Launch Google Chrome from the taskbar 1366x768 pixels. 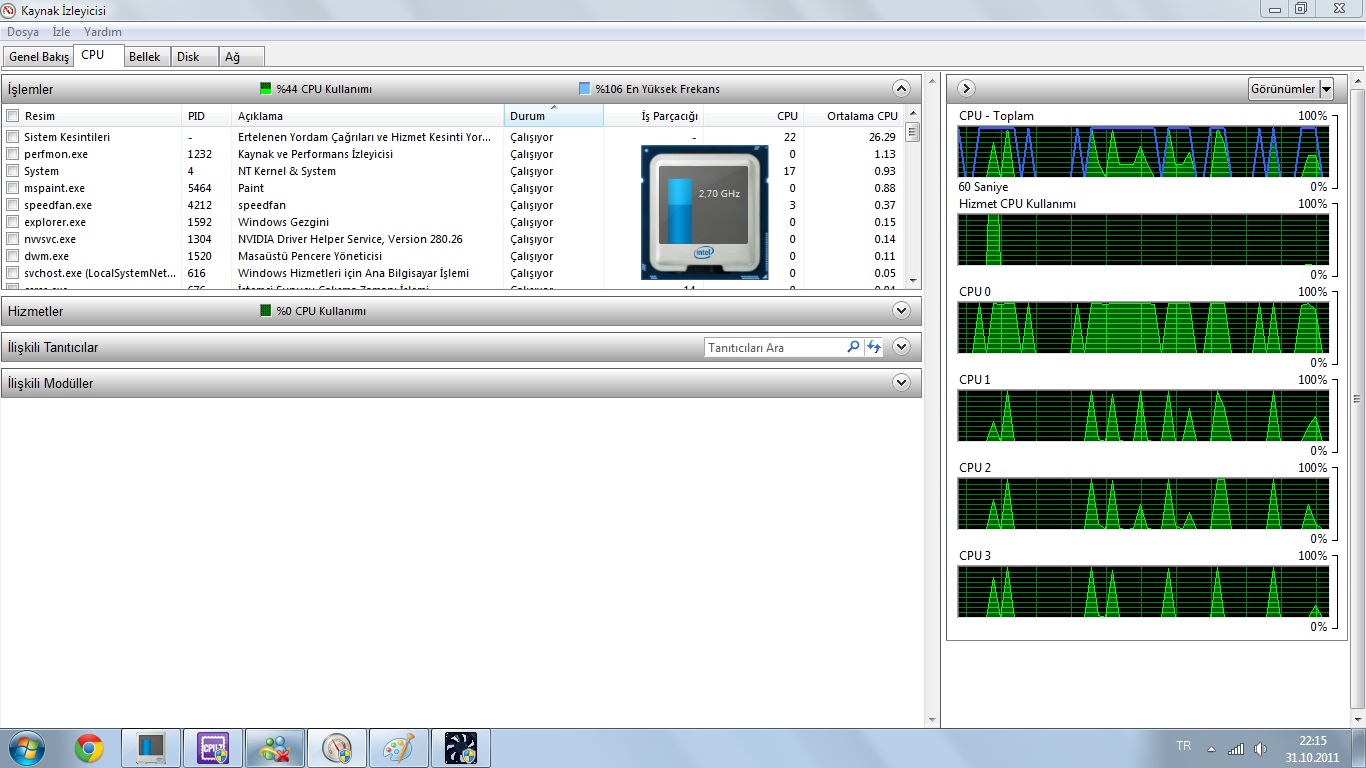89,748
